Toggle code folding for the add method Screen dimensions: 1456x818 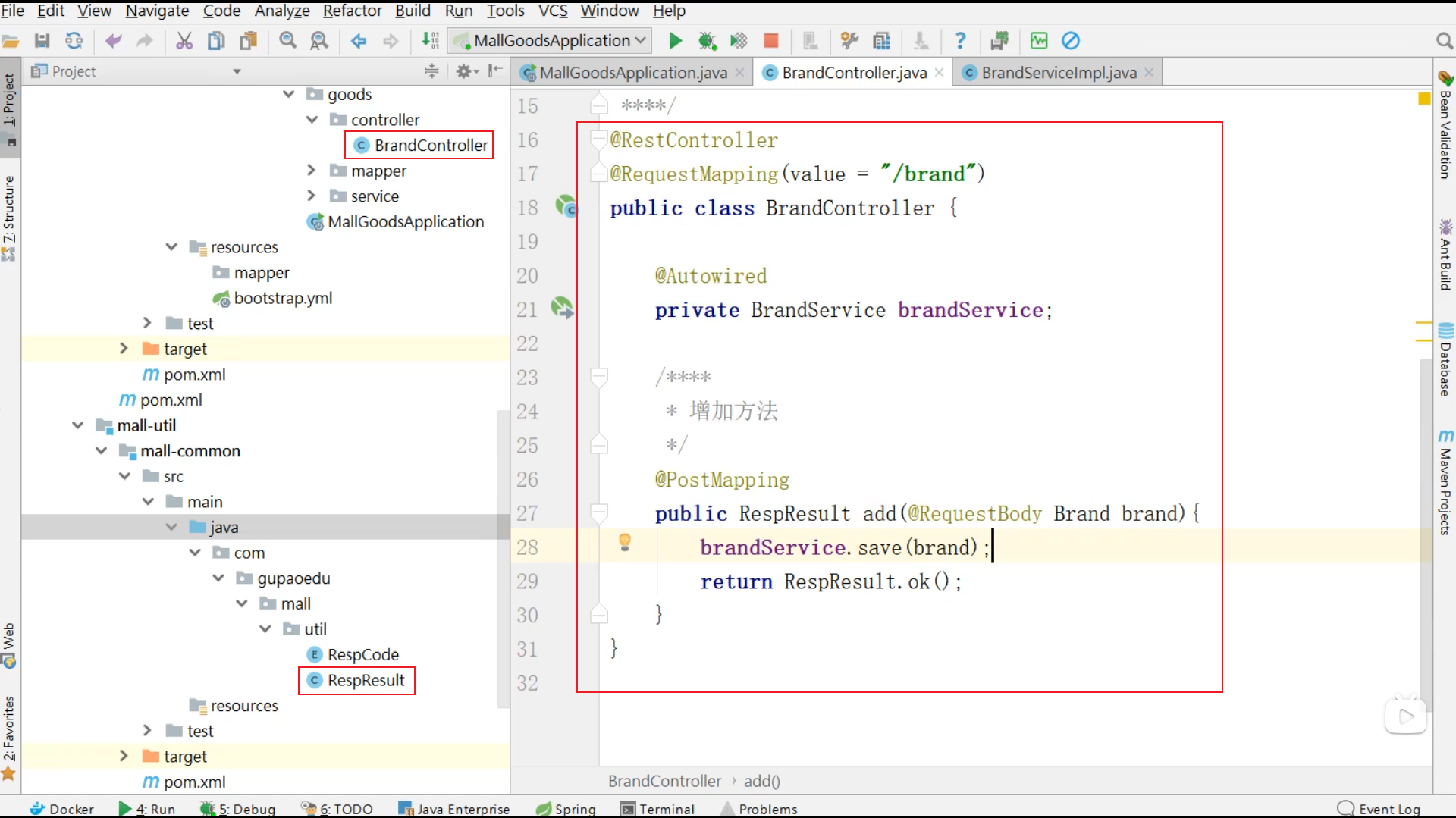(x=599, y=513)
